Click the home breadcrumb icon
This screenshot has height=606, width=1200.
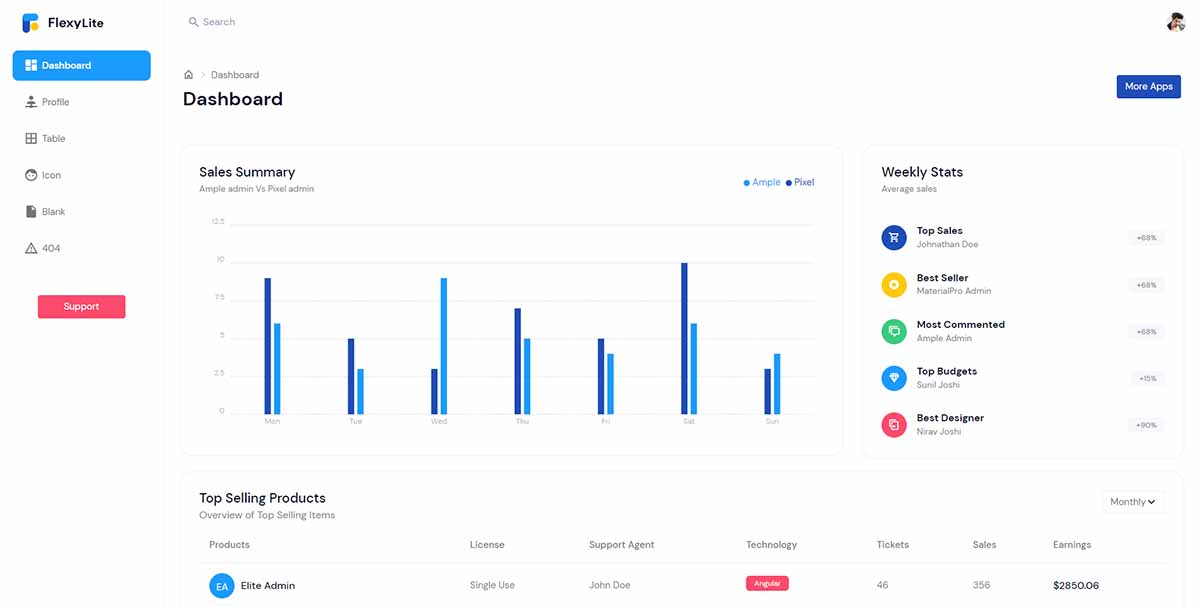click(x=188, y=75)
